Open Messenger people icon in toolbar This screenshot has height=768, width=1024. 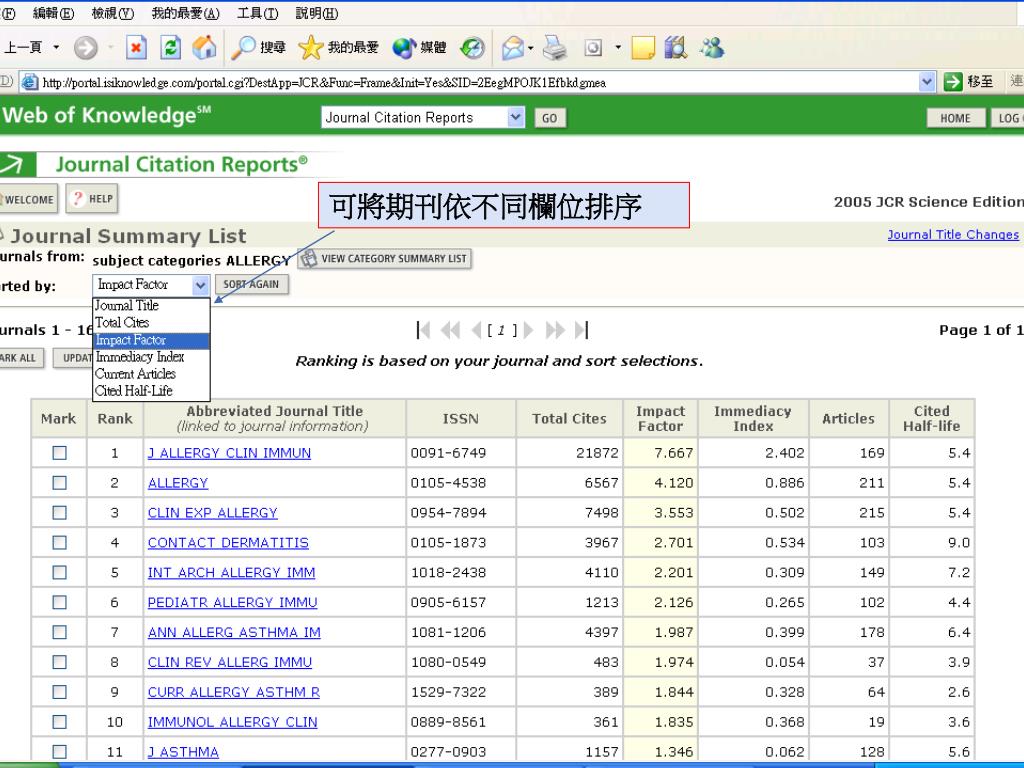[x=712, y=48]
